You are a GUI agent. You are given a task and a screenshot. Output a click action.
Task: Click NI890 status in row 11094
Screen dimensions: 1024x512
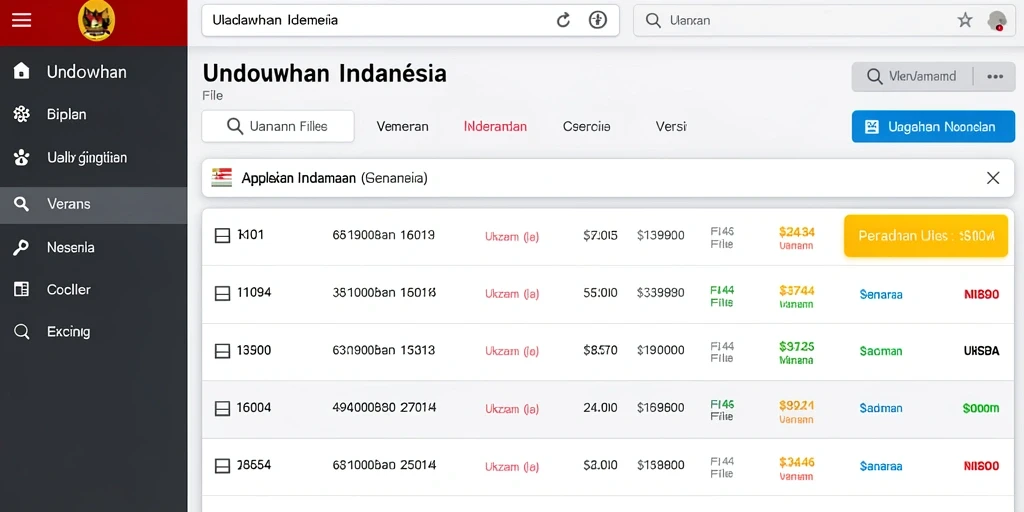[982, 295]
